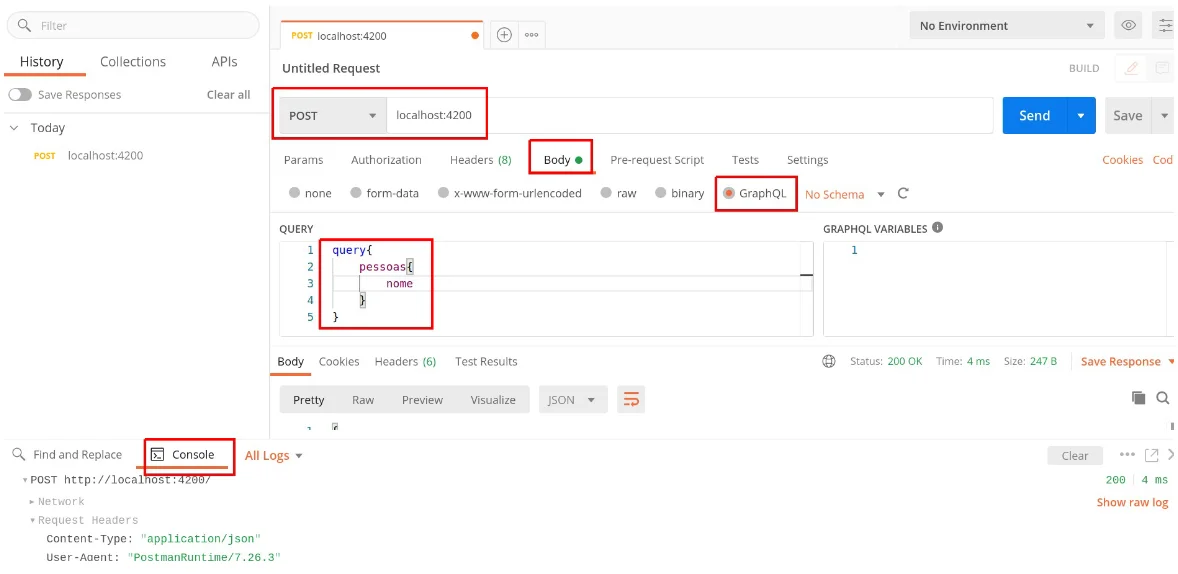Toggle response line wrap icon
This screenshot has width=1178, height=574.
pyautogui.click(x=631, y=400)
